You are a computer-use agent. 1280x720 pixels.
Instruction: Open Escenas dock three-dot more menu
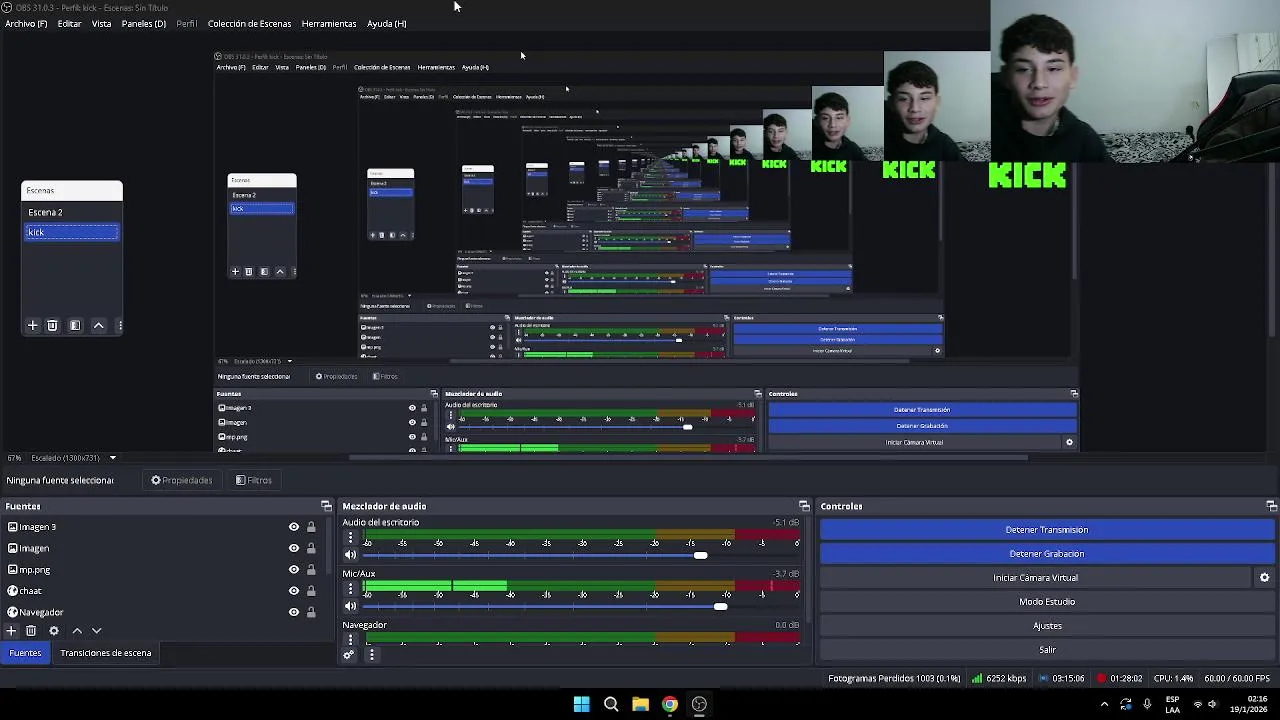pyautogui.click(x=119, y=326)
